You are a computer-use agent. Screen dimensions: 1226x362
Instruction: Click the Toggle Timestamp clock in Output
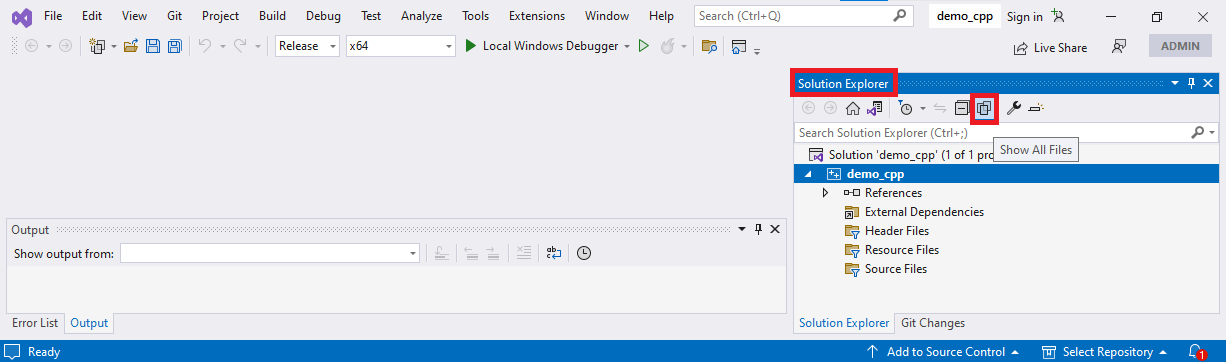pos(584,253)
